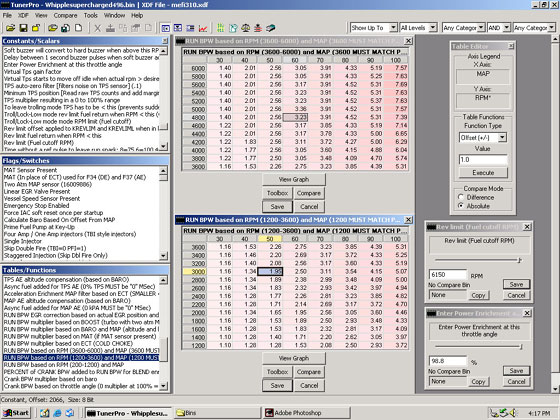Click the red line graph icon
560x420 pixels.
tap(203, 28)
